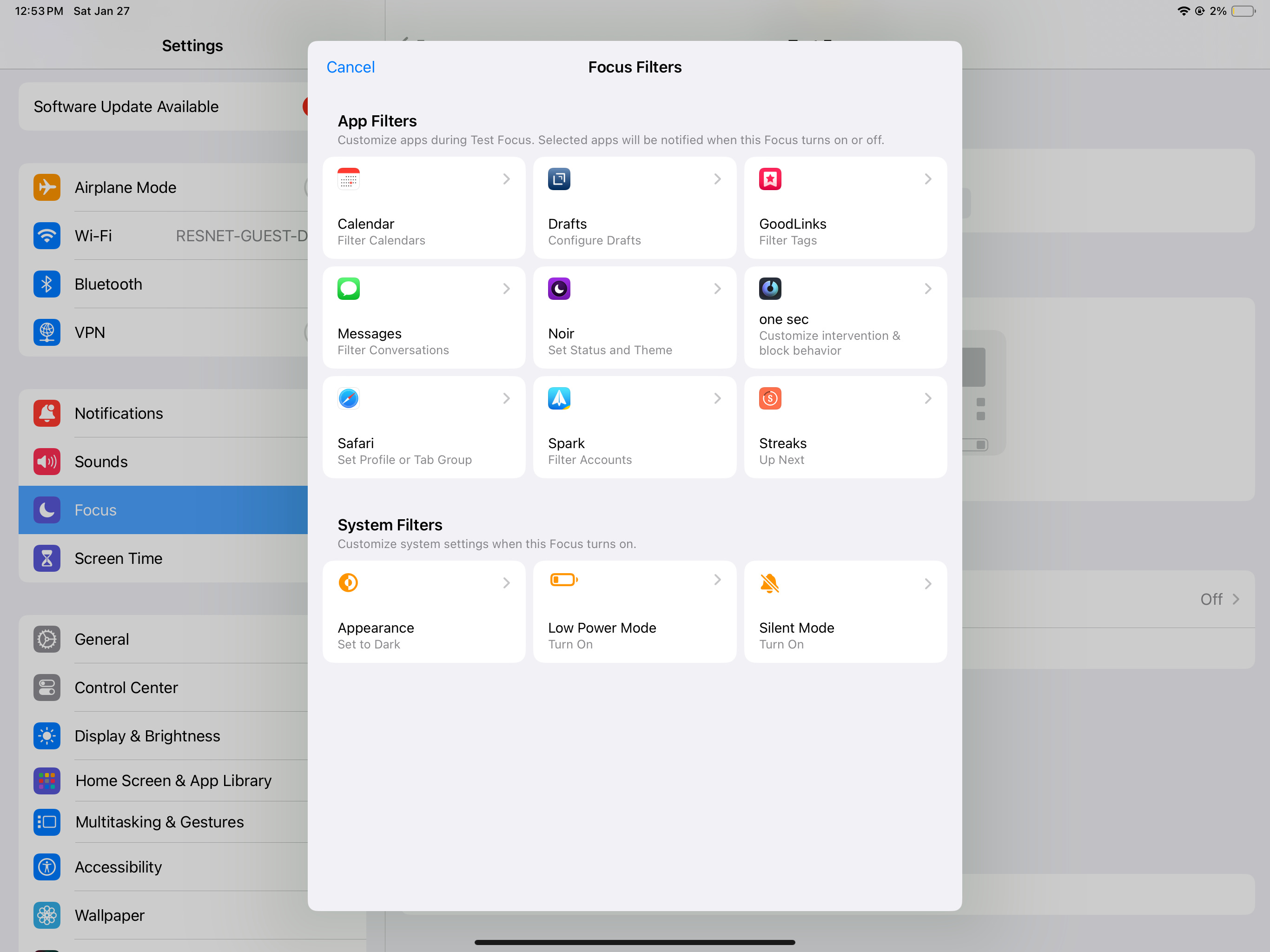Tap the home indicator bar

(x=635, y=942)
